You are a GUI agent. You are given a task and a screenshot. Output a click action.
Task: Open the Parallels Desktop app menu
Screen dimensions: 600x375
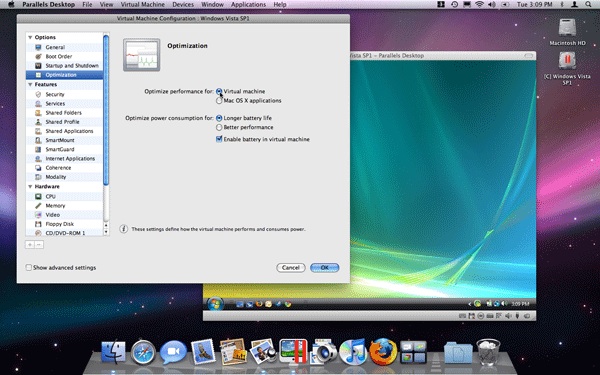49,5
